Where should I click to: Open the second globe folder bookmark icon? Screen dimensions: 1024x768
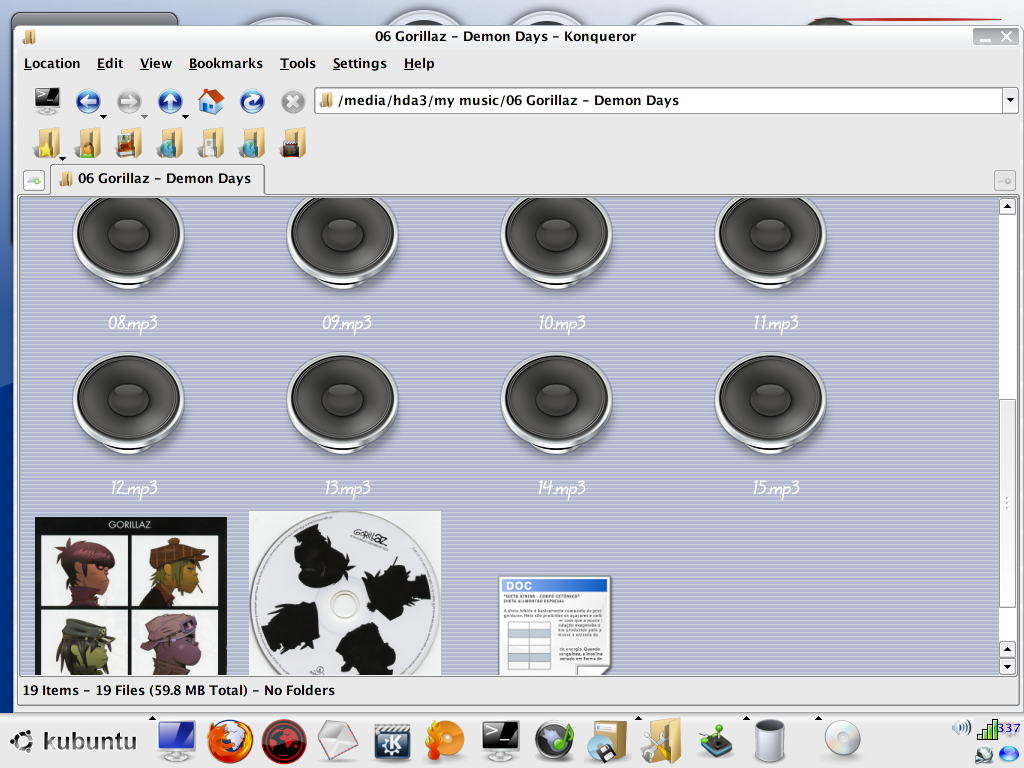(x=252, y=143)
